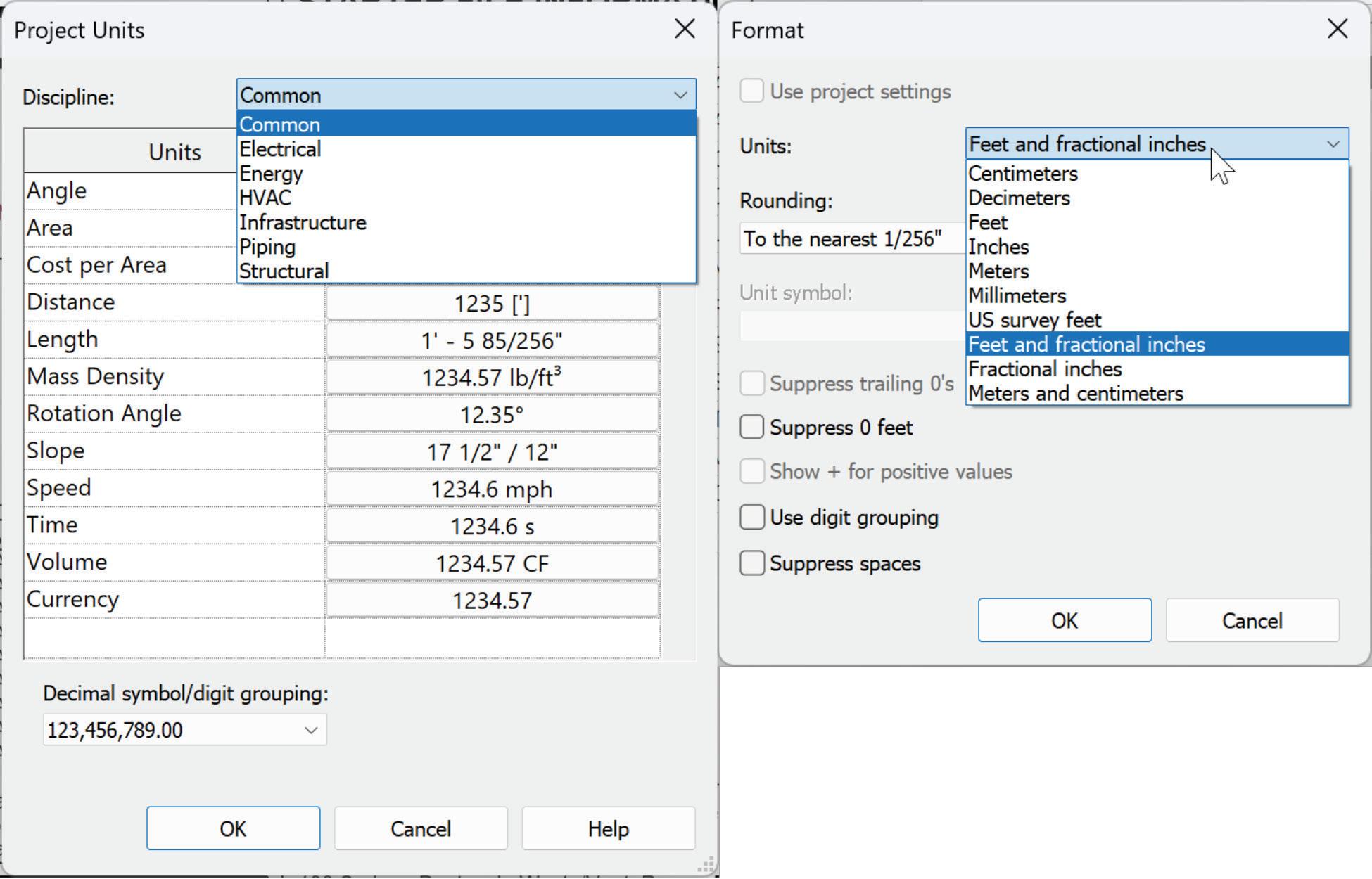Close the Project Units dialog
This screenshot has width=1372, height=879.
[x=685, y=30]
